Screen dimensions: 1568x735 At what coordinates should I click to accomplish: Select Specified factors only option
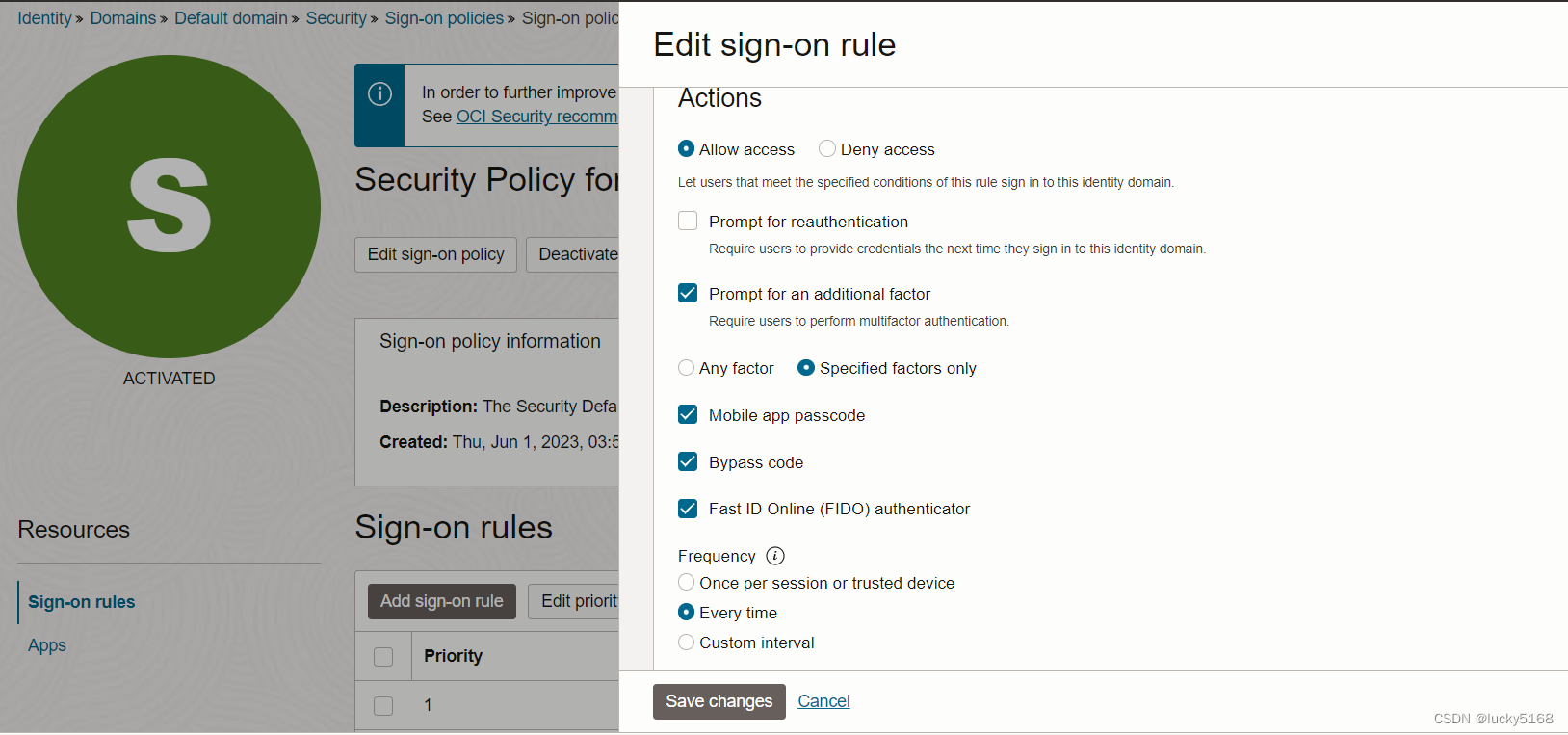(806, 367)
